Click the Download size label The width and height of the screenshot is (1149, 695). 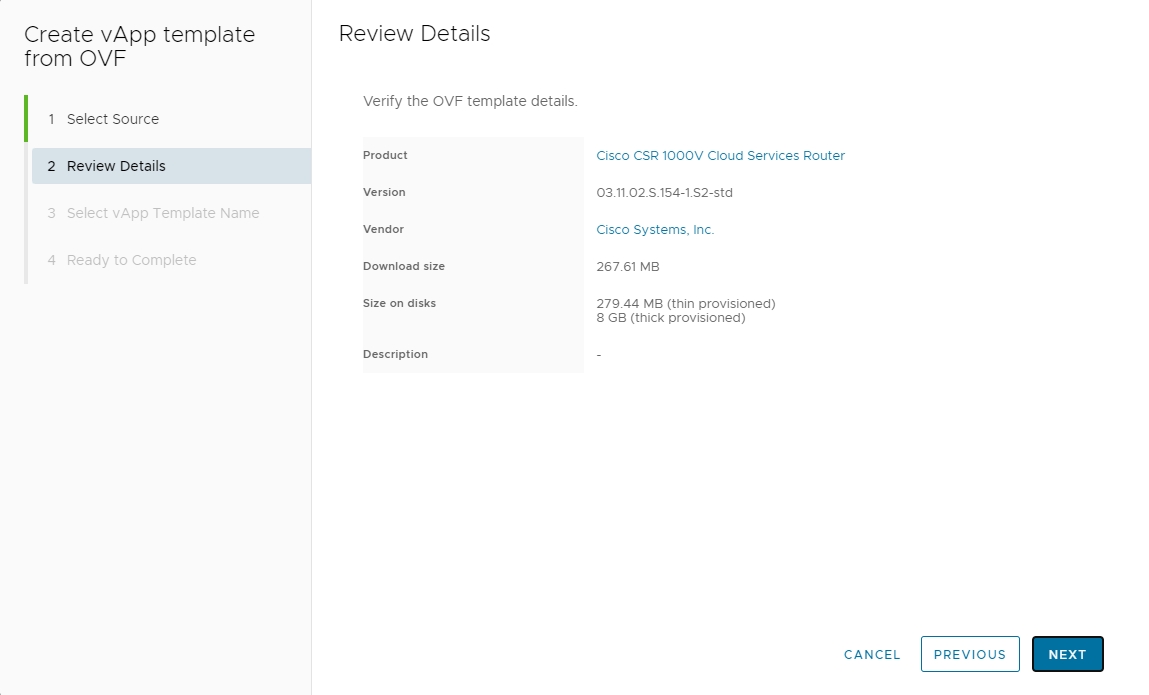[x=403, y=266]
